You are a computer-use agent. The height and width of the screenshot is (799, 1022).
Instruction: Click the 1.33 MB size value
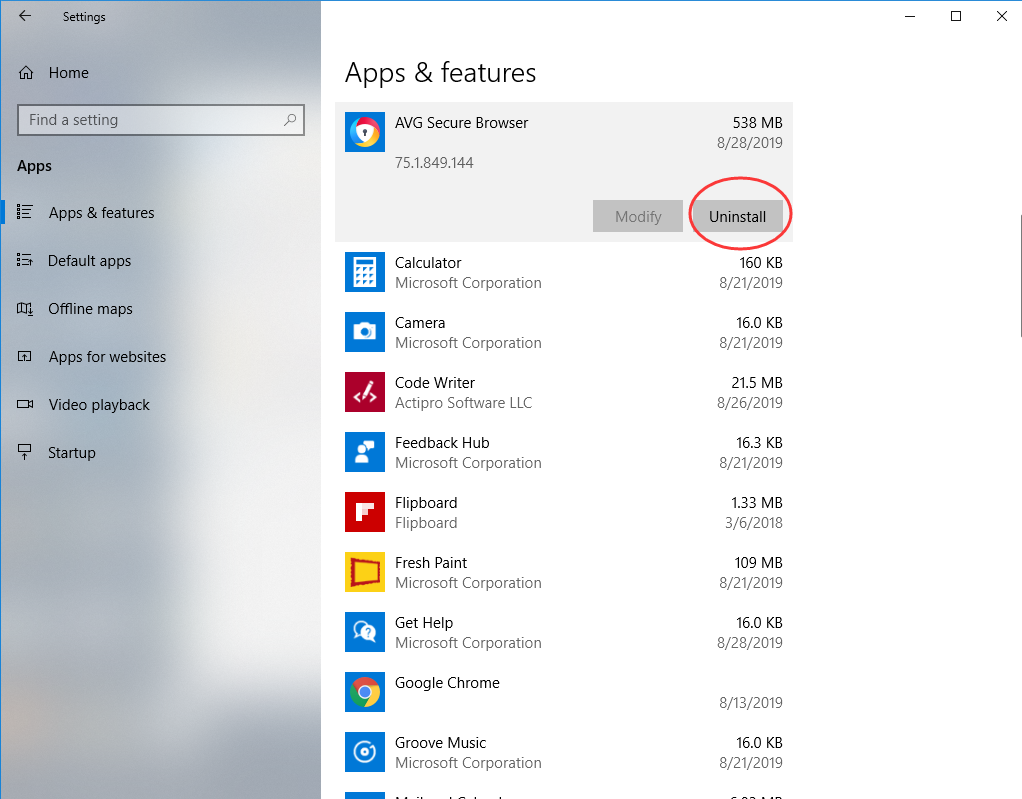point(757,503)
